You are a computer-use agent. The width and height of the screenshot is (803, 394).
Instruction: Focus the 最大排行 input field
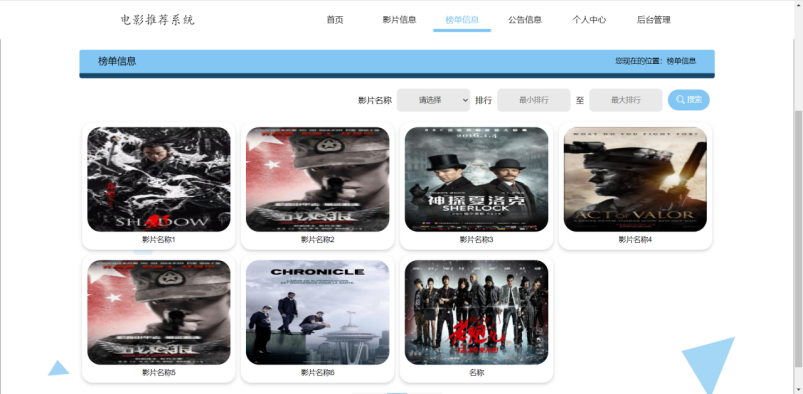point(626,100)
